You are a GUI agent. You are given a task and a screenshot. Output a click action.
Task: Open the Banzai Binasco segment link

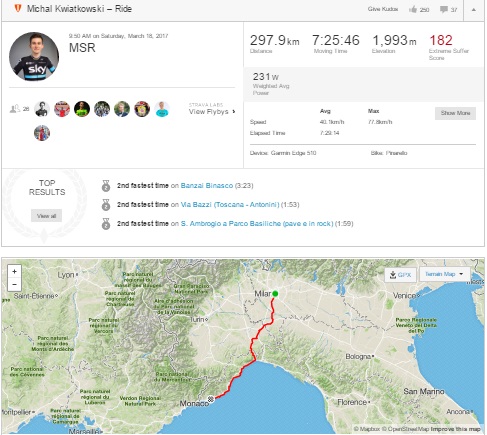click(207, 186)
